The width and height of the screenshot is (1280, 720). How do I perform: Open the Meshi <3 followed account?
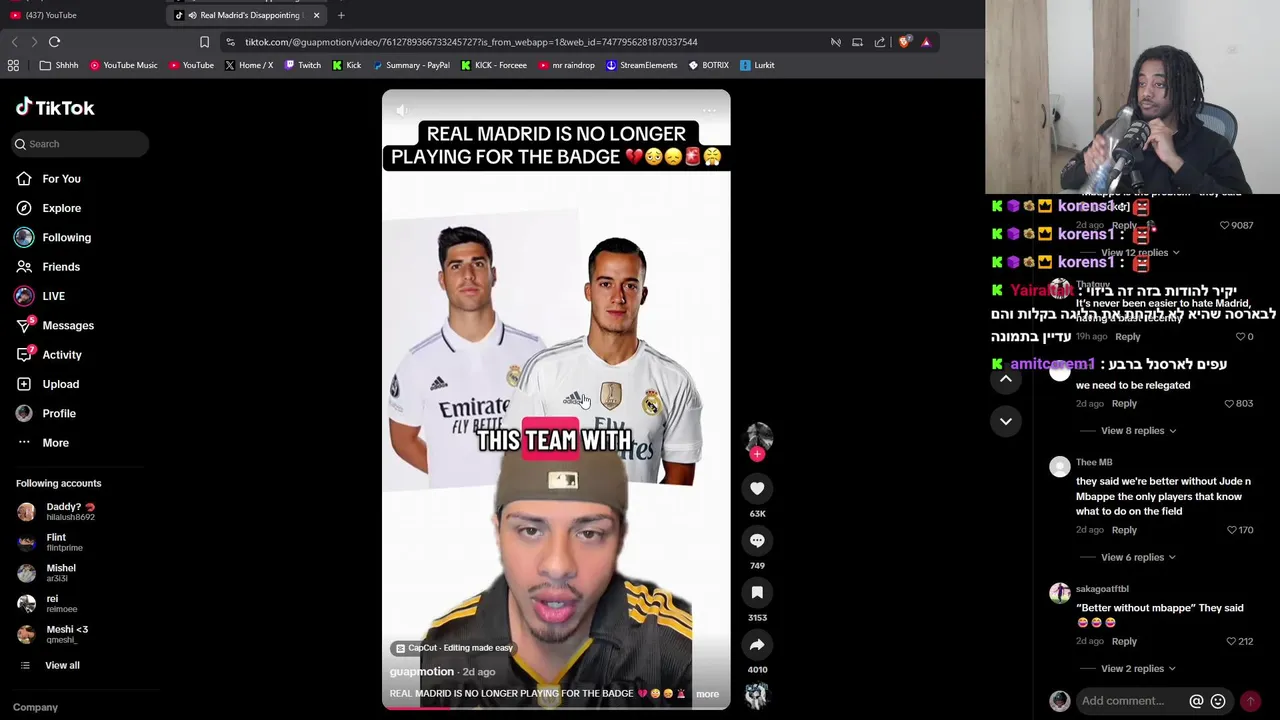[54, 634]
